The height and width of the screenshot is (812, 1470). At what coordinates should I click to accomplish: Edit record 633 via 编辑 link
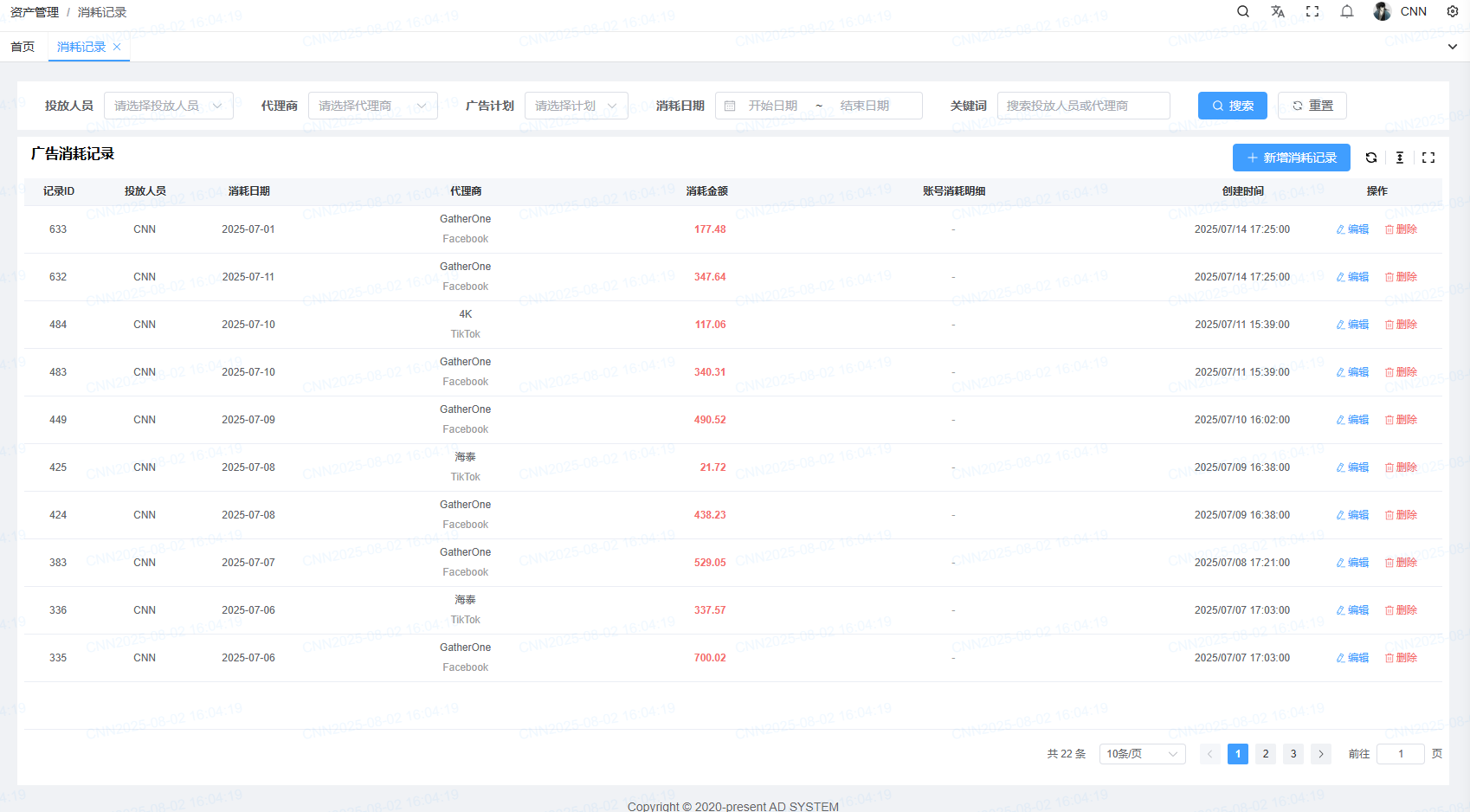pos(1352,229)
